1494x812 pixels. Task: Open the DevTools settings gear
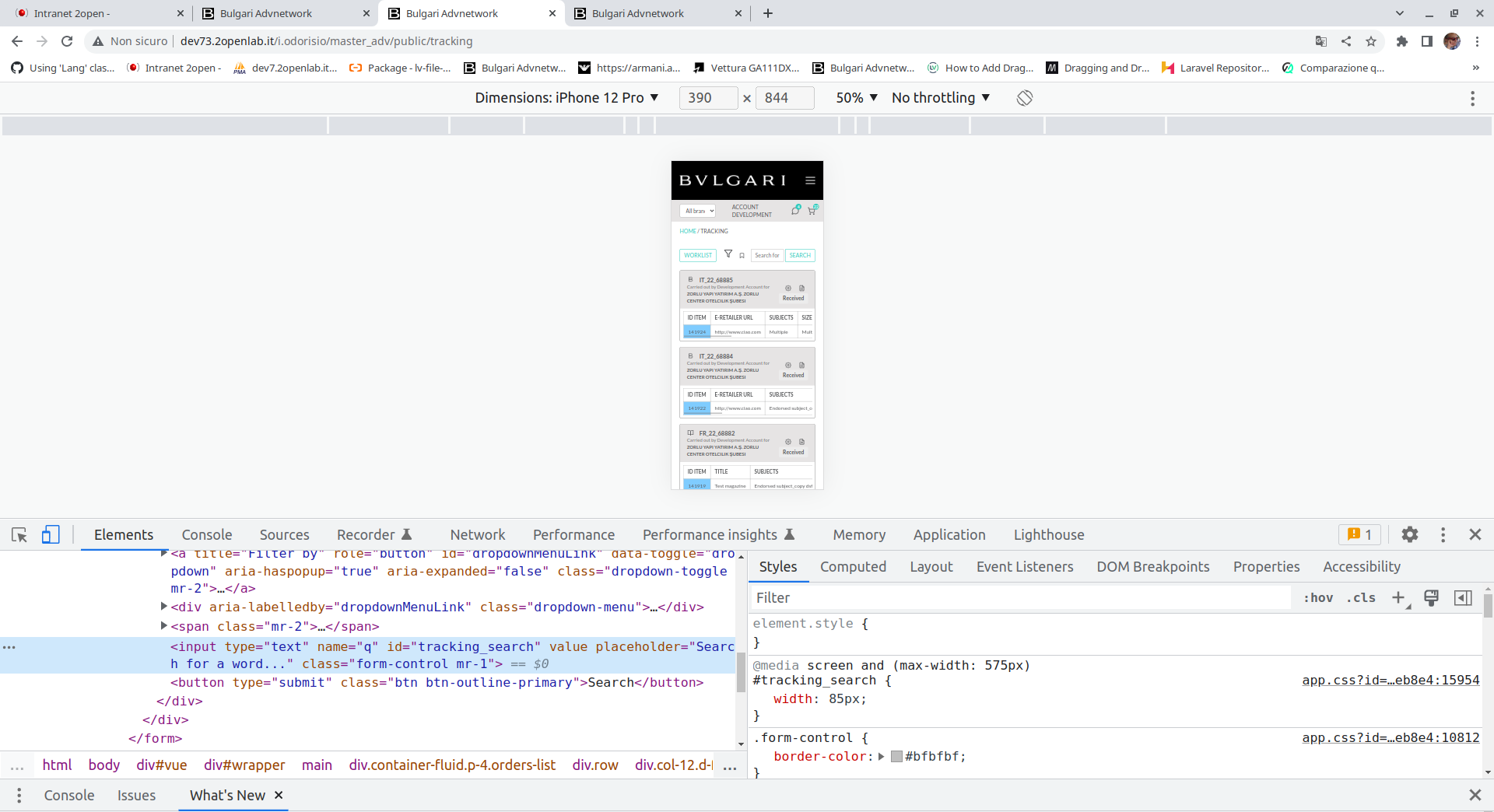tap(1410, 535)
